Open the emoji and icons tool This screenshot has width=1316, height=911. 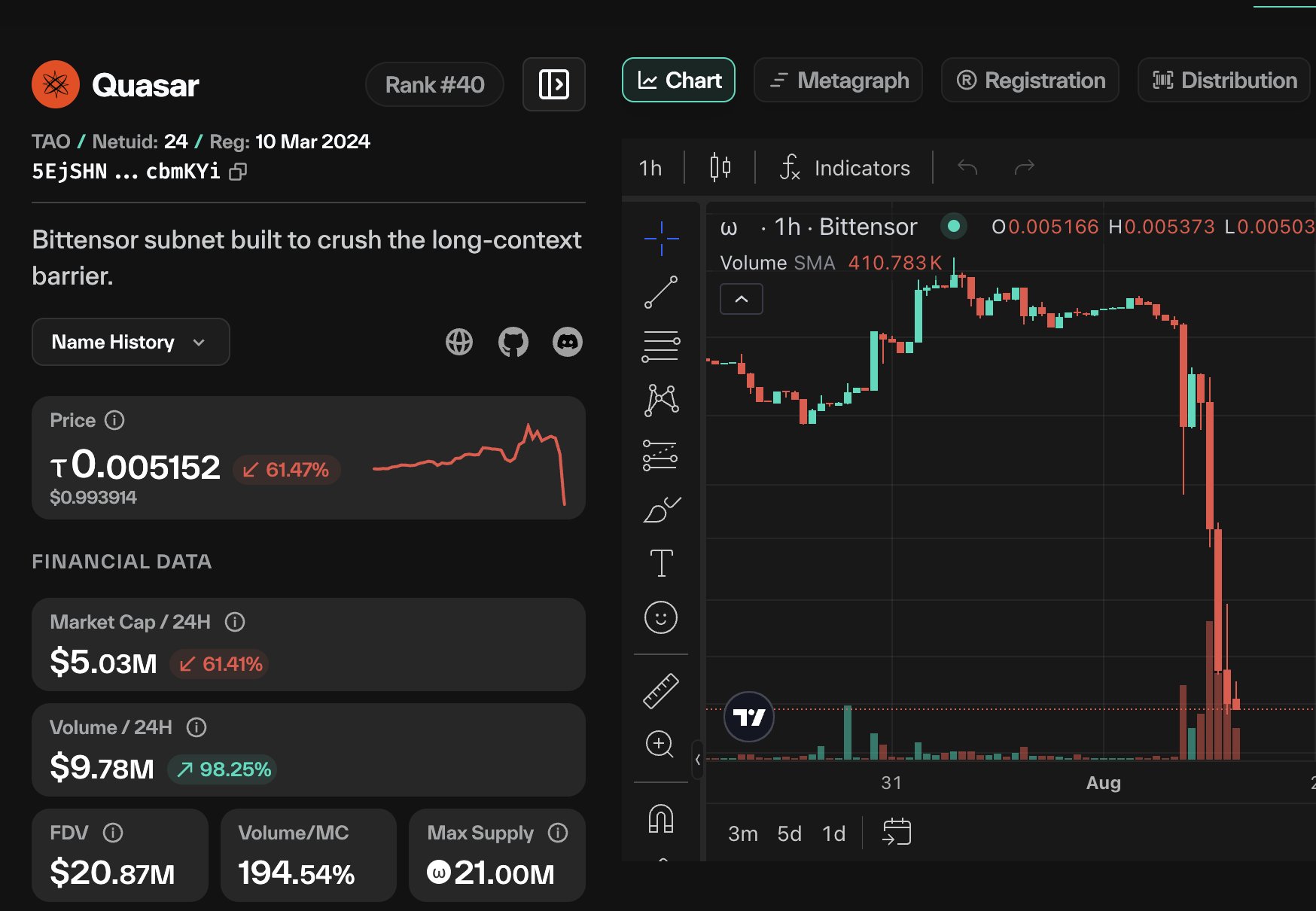pos(661,617)
